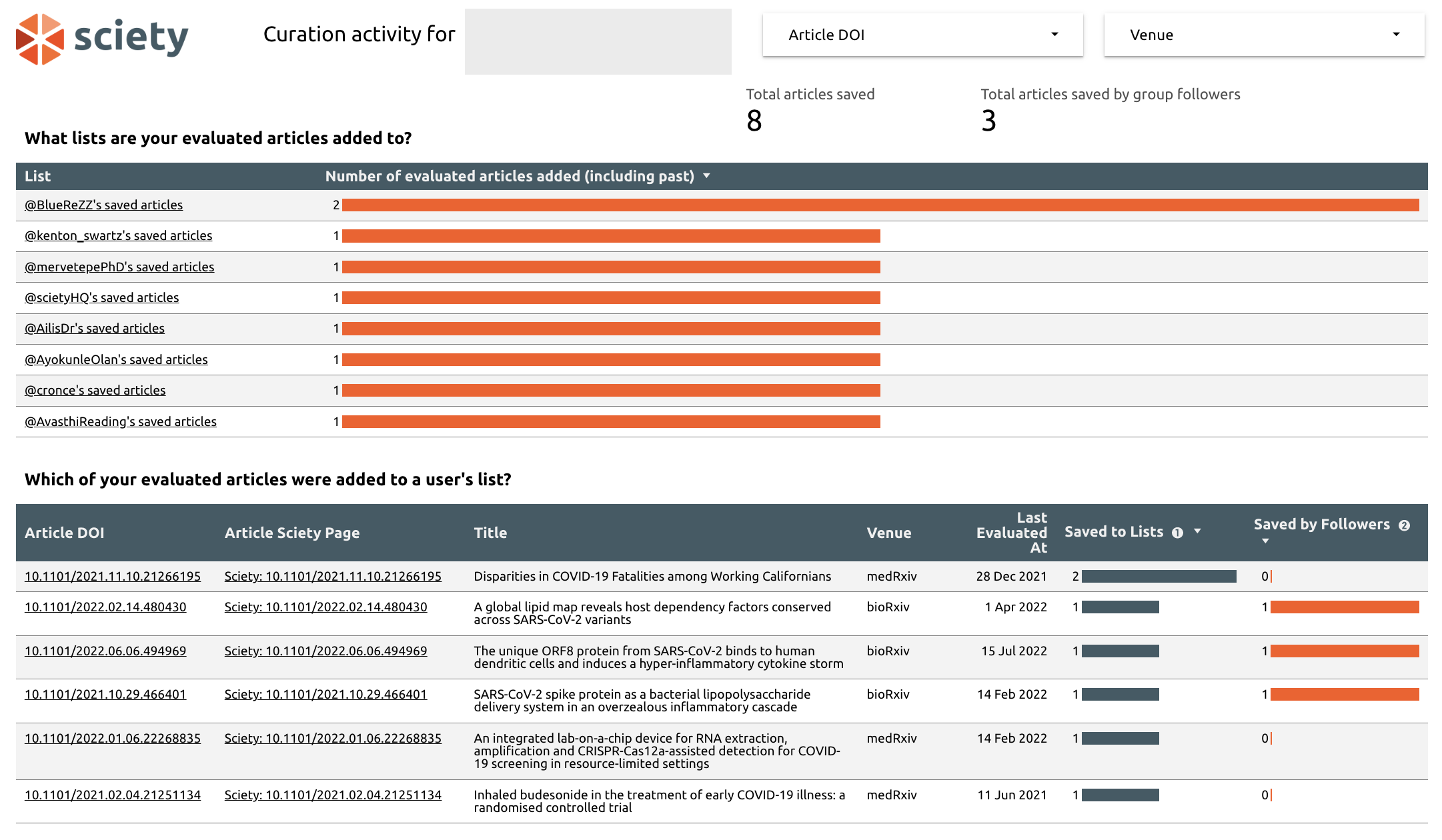Select the Venue column header
Screen dimensions: 1442x840
click(889, 533)
